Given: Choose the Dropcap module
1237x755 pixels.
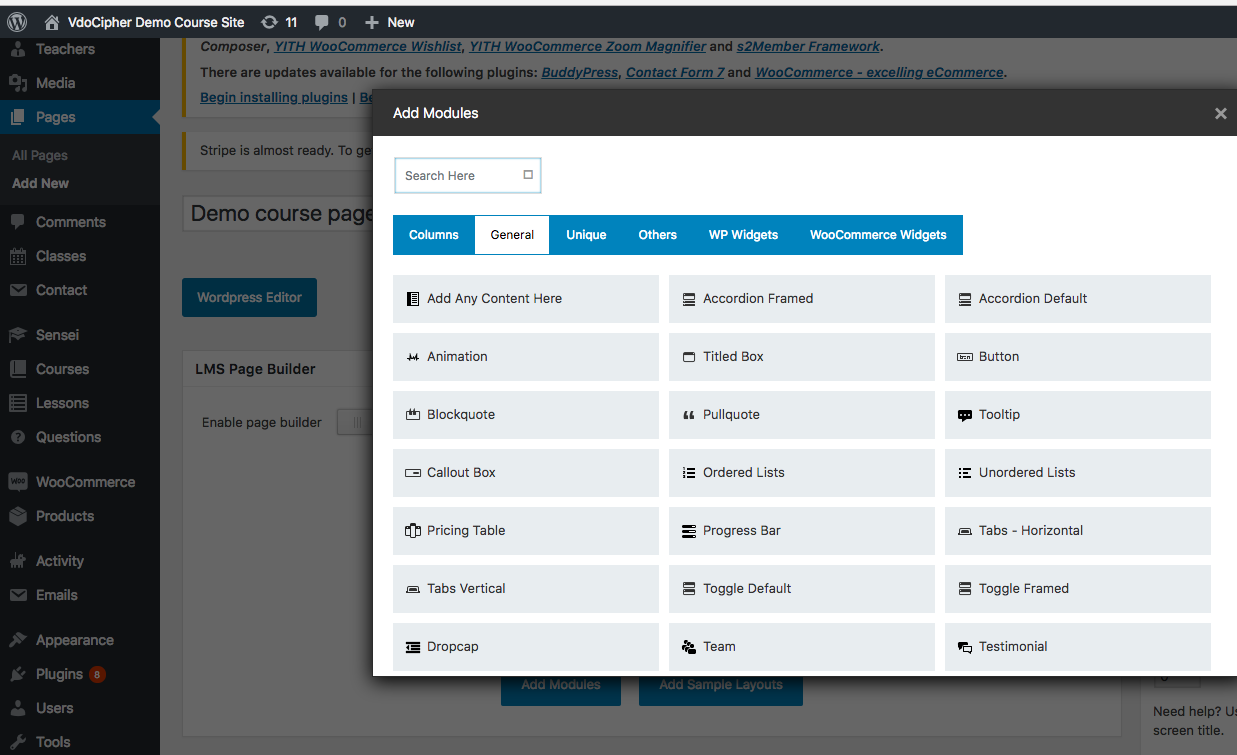Looking at the screenshot, I should [x=526, y=647].
